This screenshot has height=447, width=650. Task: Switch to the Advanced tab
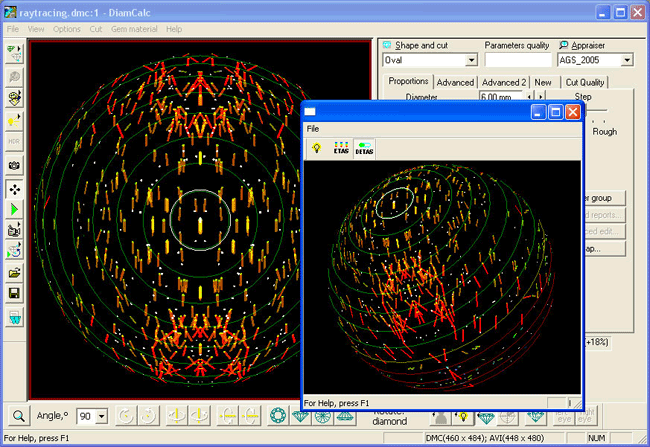click(x=455, y=82)
